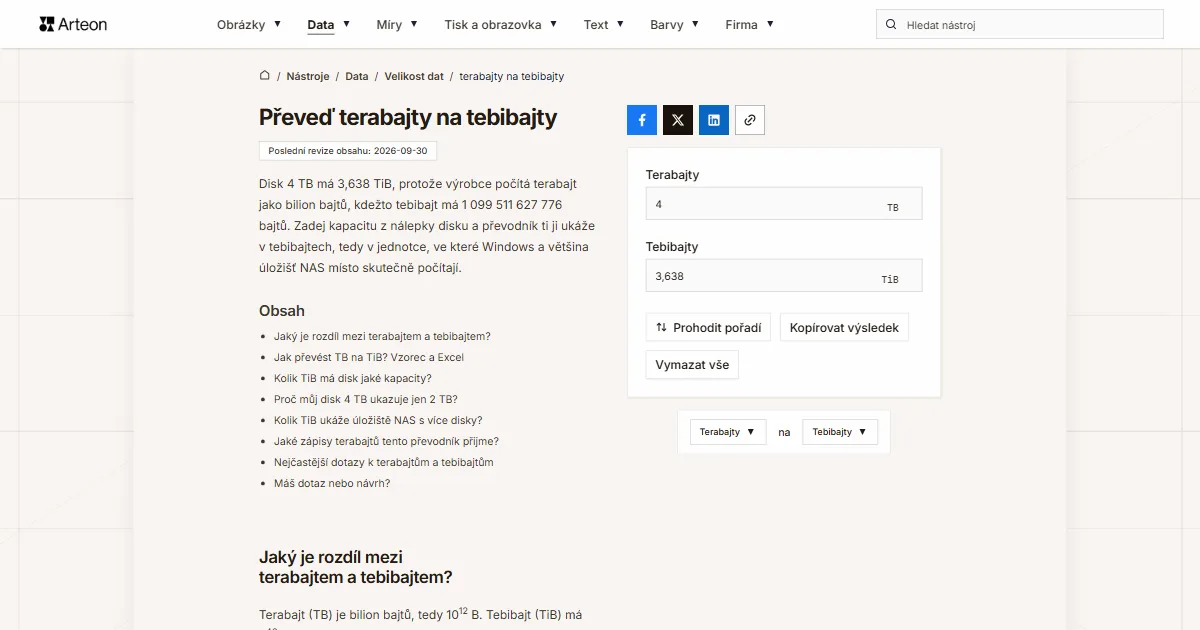Click the TiB unit suffix
Viewport: 1200px width, 630px height.
coord(890,280)
